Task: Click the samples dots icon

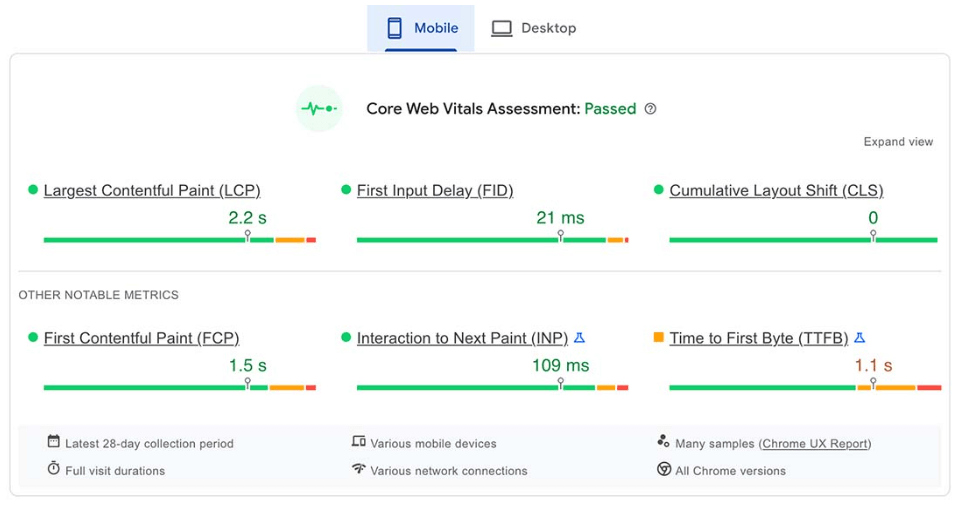Action: (664, 441)
